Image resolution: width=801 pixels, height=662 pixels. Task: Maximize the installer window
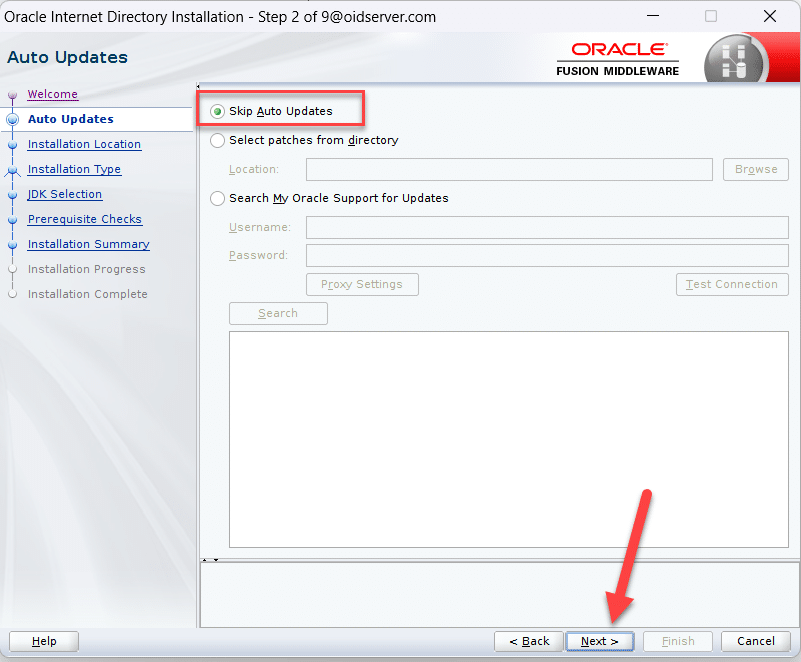pos(711,17)
